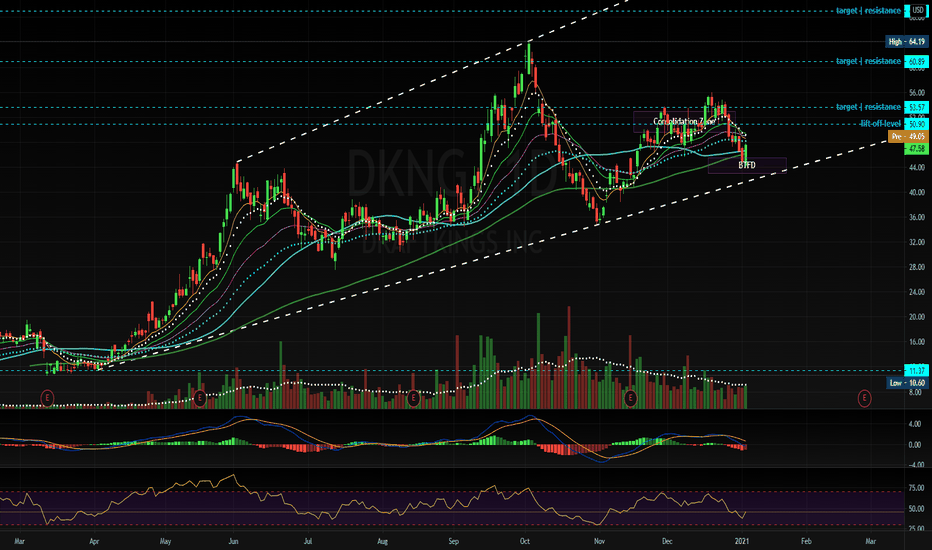Open the future earnings E marker near late February

coord(864,398)
